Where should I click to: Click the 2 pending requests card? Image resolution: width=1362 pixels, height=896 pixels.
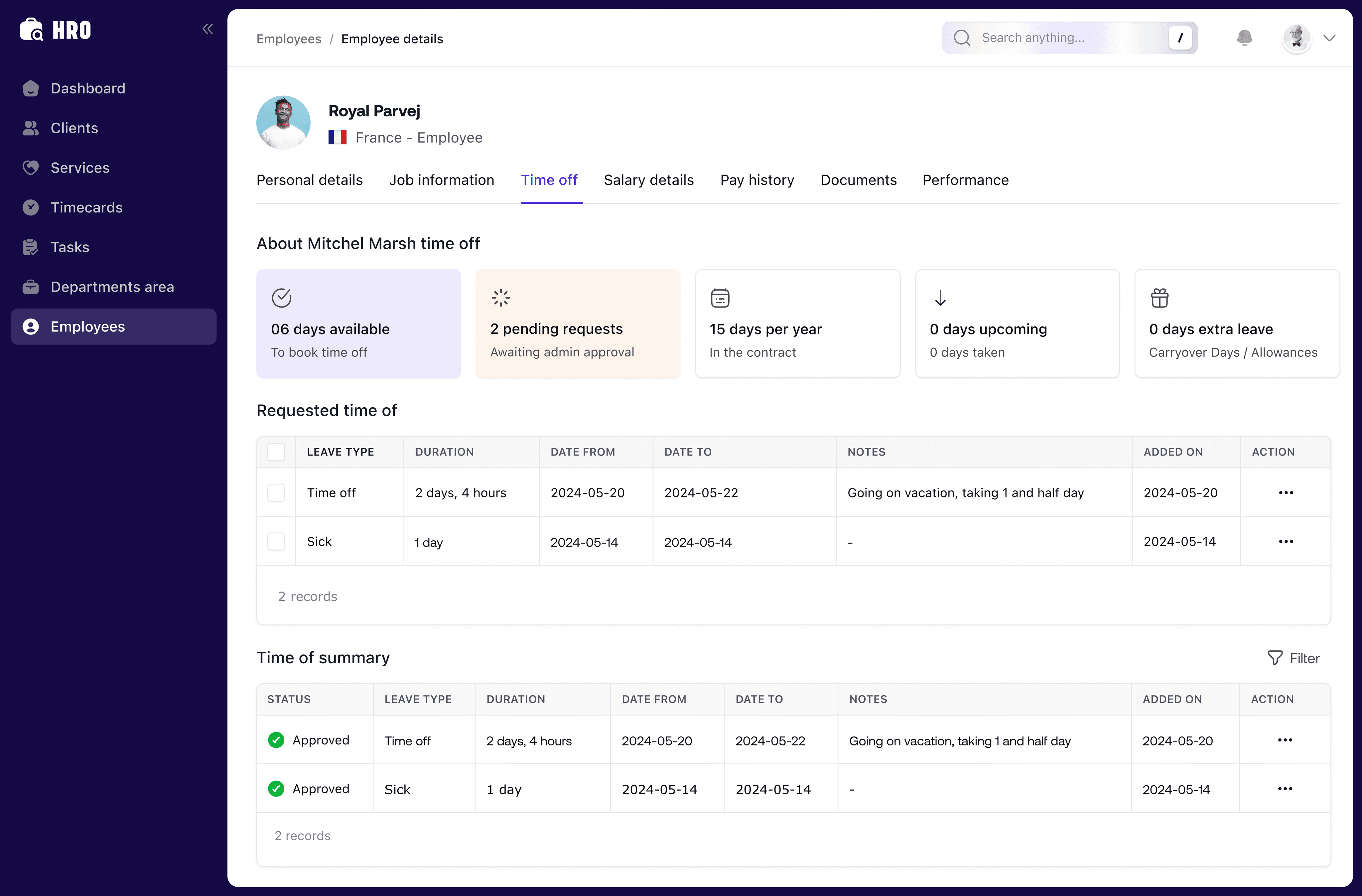click(577, 324)
